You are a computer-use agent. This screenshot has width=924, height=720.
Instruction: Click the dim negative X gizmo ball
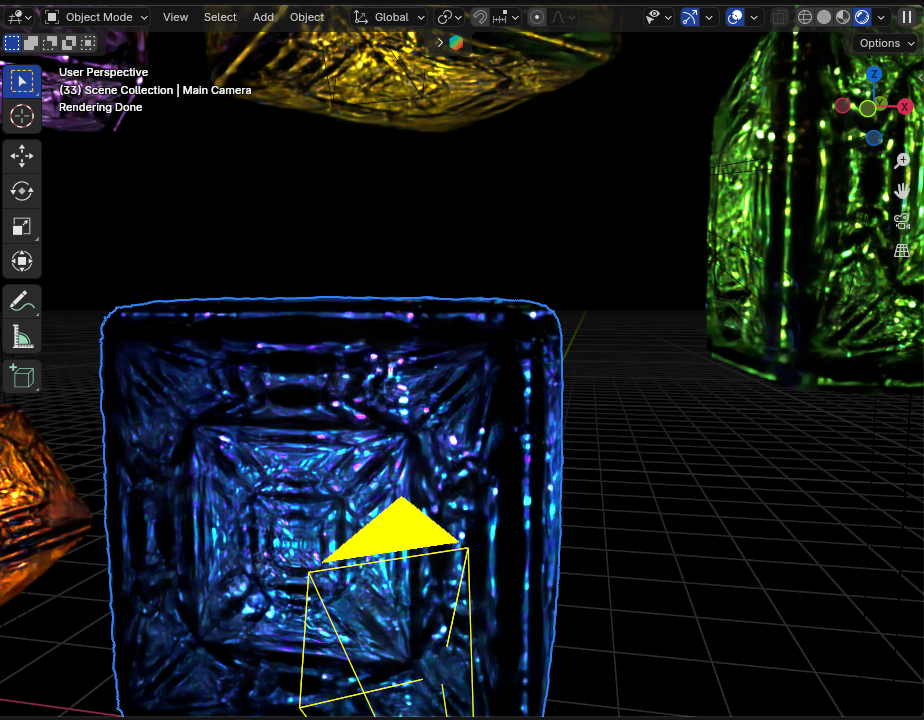click(x=843, y=105)
